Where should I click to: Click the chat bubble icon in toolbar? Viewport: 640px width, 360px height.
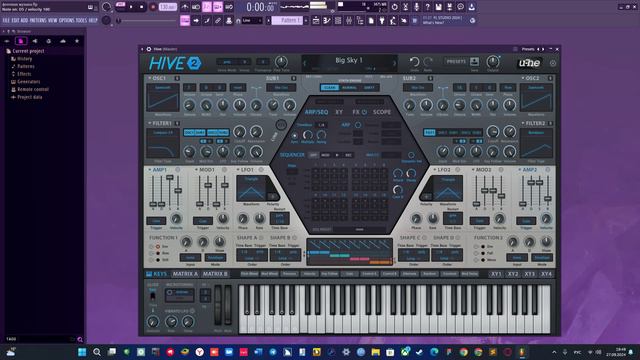click(460, 7)
